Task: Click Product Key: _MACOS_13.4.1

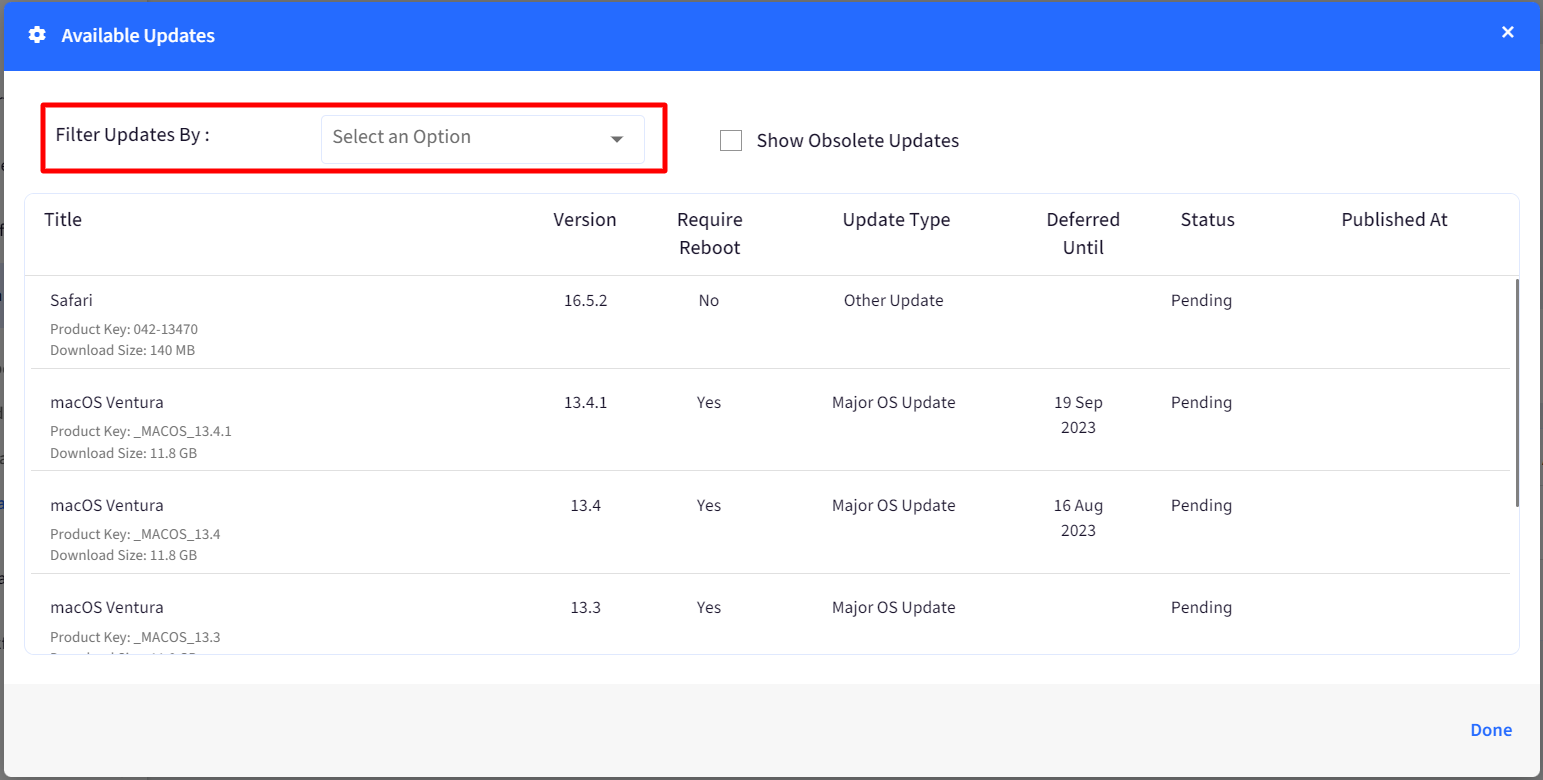Action: [141, 431]
